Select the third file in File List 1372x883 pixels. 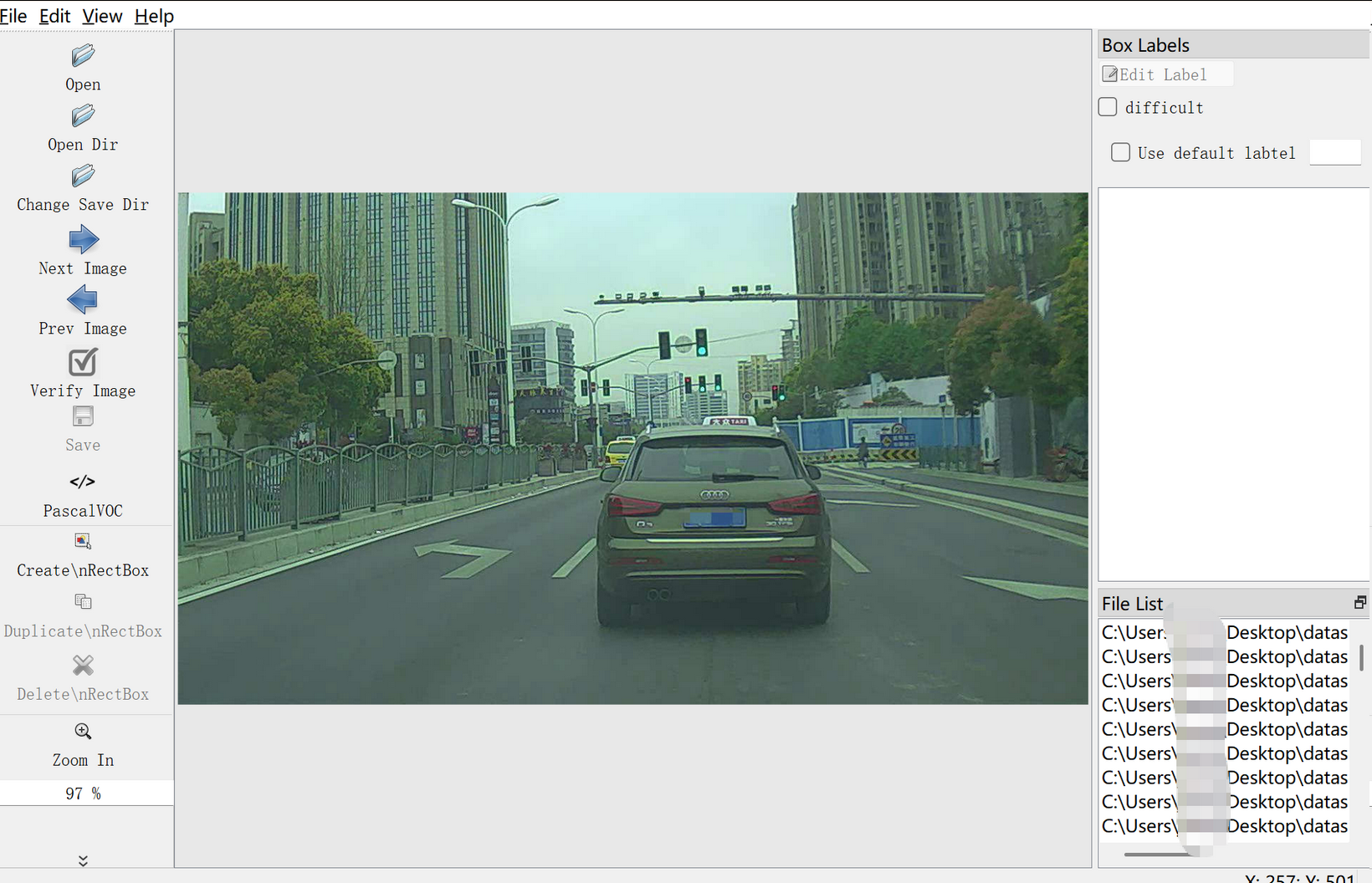pyautogui.click(x=1225, y=681)
